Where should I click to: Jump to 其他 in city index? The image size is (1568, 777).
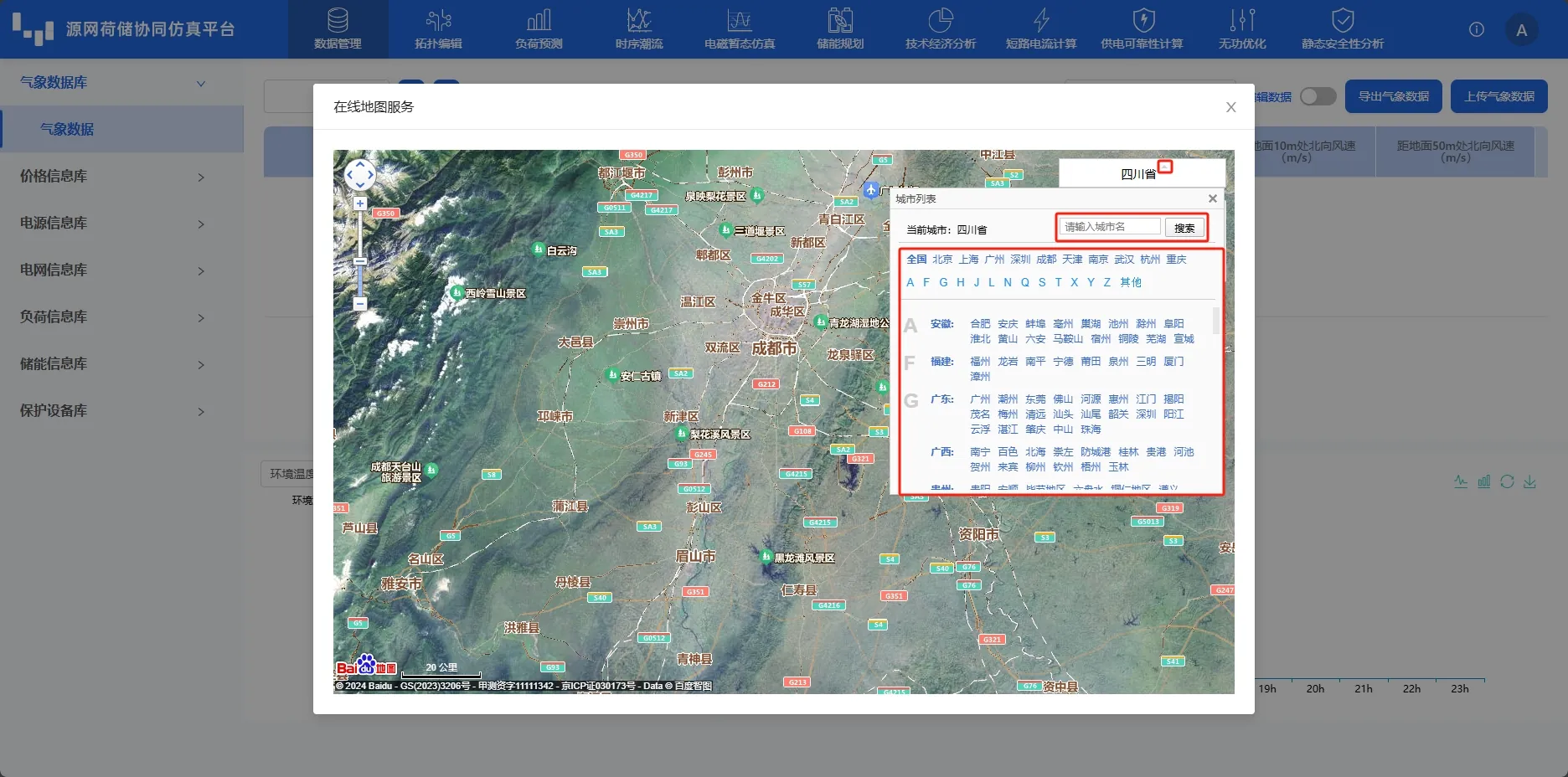[1131, 282]
